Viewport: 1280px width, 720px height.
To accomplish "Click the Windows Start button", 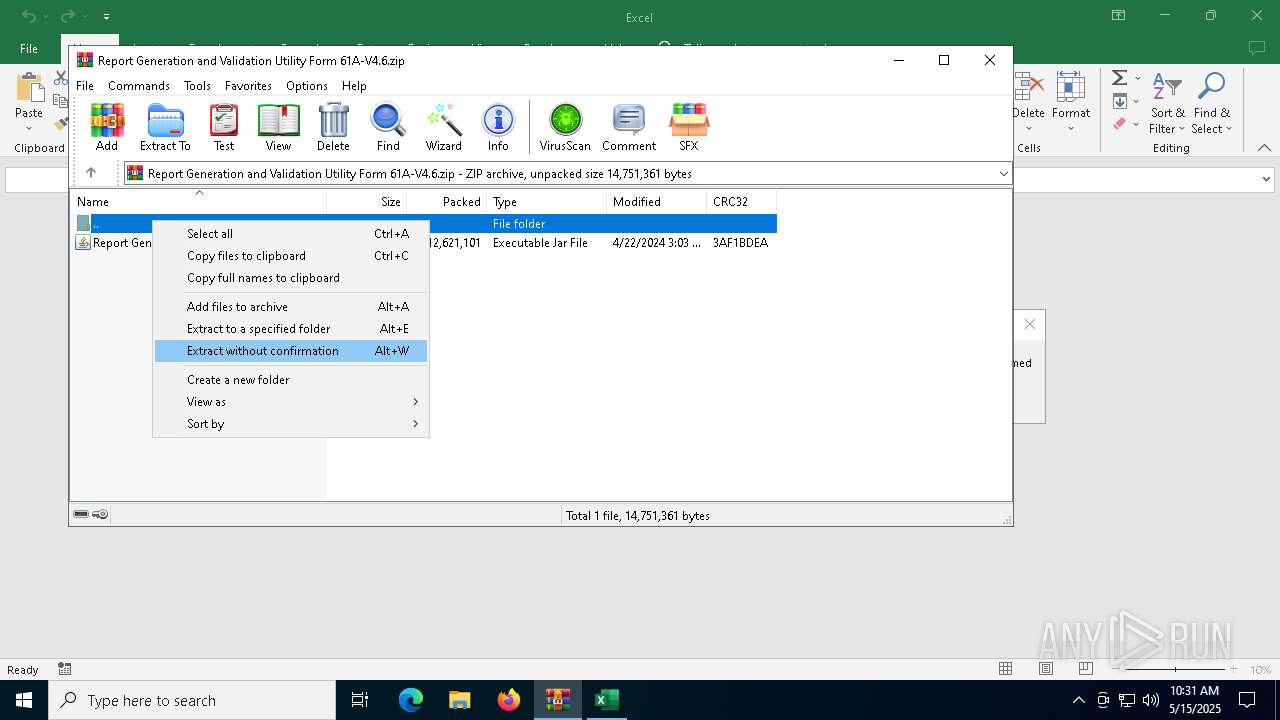I will point(24,700).
